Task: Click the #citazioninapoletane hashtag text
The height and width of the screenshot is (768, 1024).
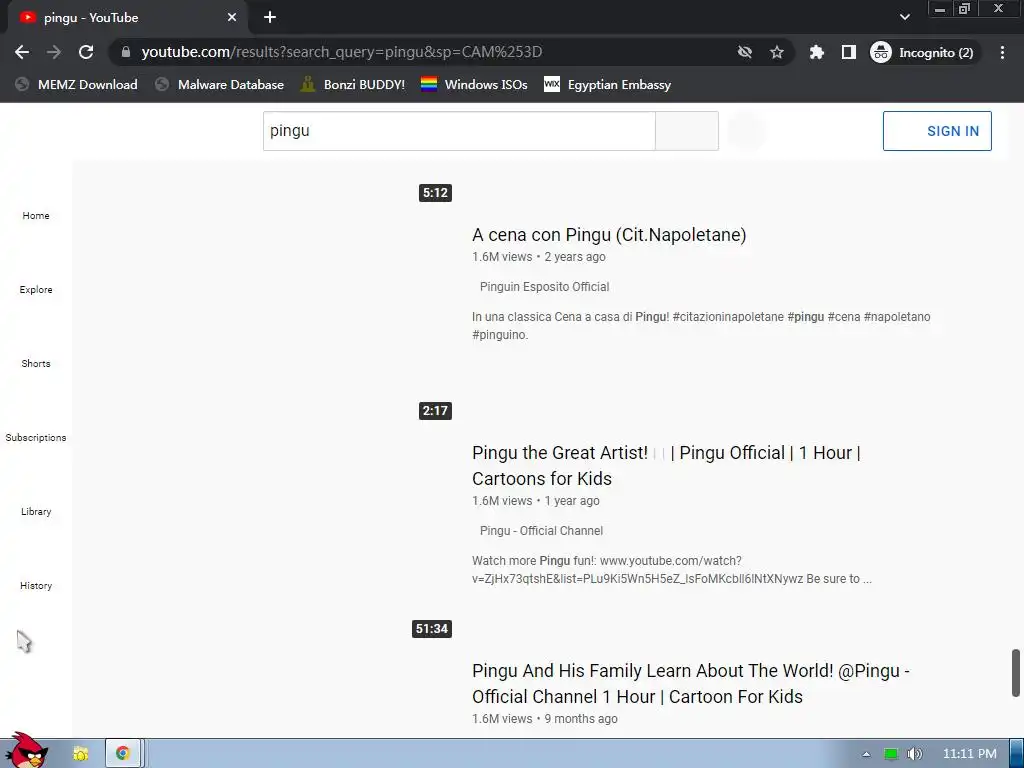Action: tap(728, 317)
